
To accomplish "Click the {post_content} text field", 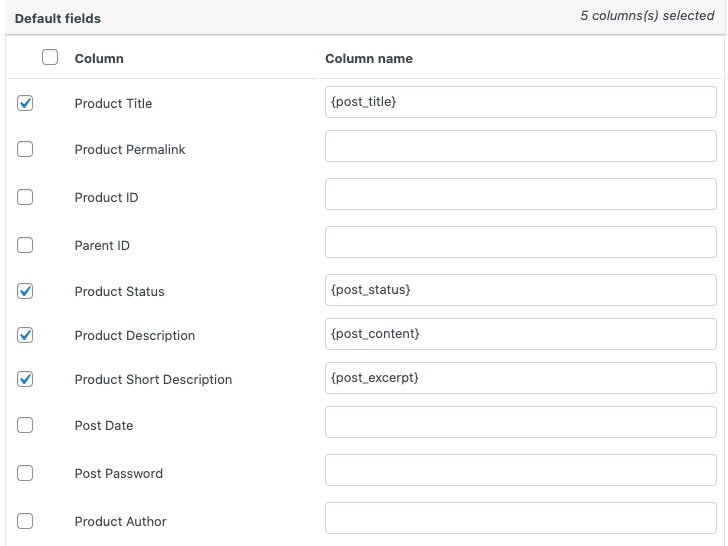I will 520,334.
